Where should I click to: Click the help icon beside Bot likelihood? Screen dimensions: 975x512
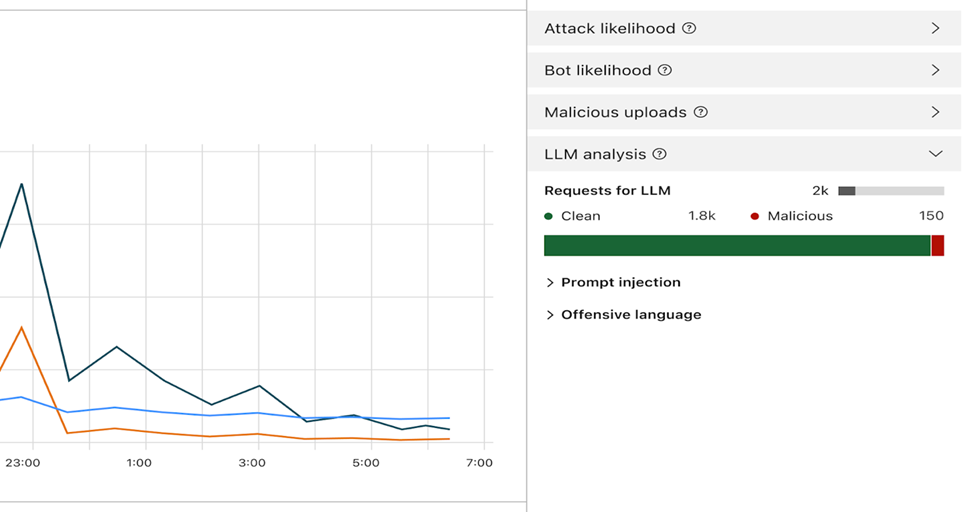(665, 71)
